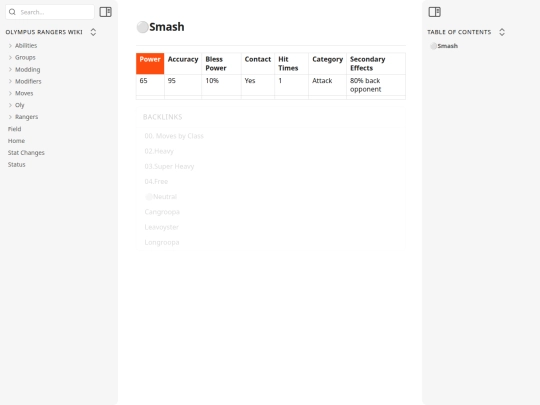Click the BACKLINKS heading
The image size is (540, 405).
[x=163, y=117]
